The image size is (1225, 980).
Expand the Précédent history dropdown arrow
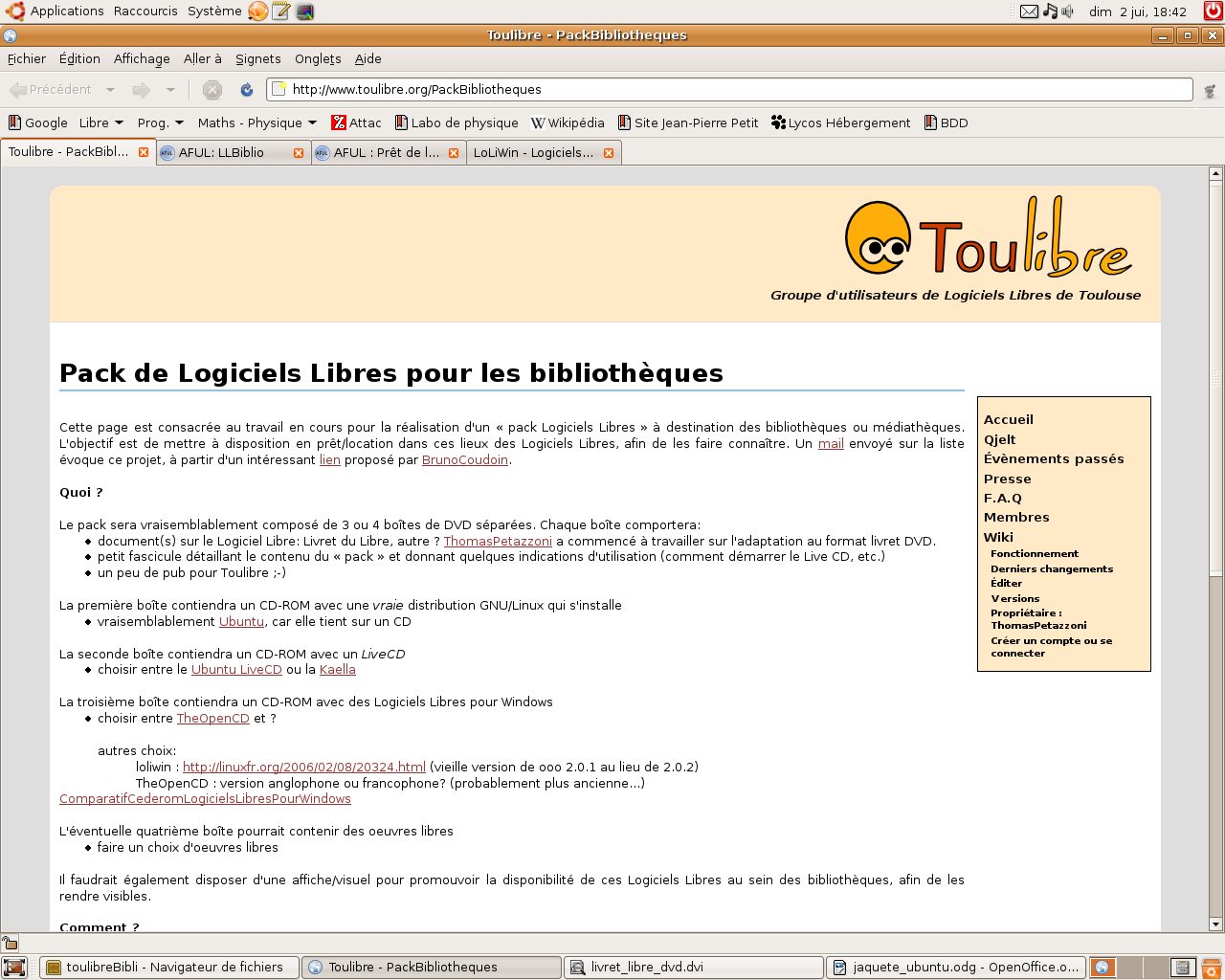click(x=110, y=90)
